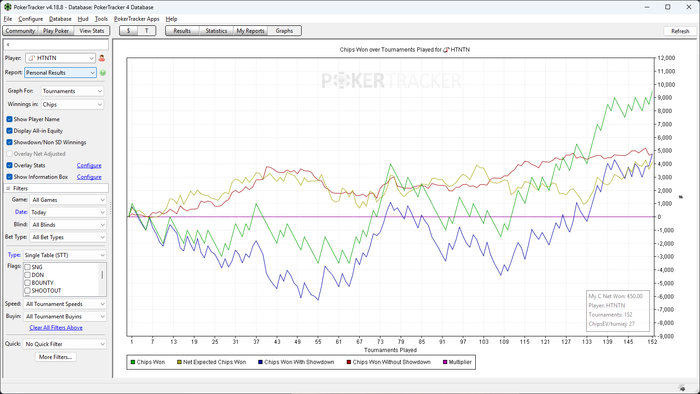Click the yellow Net Expected Chips Won swatch
Image resolution: width=700 pixels, height=394 pixels.
pyautogui.click(x=179, y=362)
